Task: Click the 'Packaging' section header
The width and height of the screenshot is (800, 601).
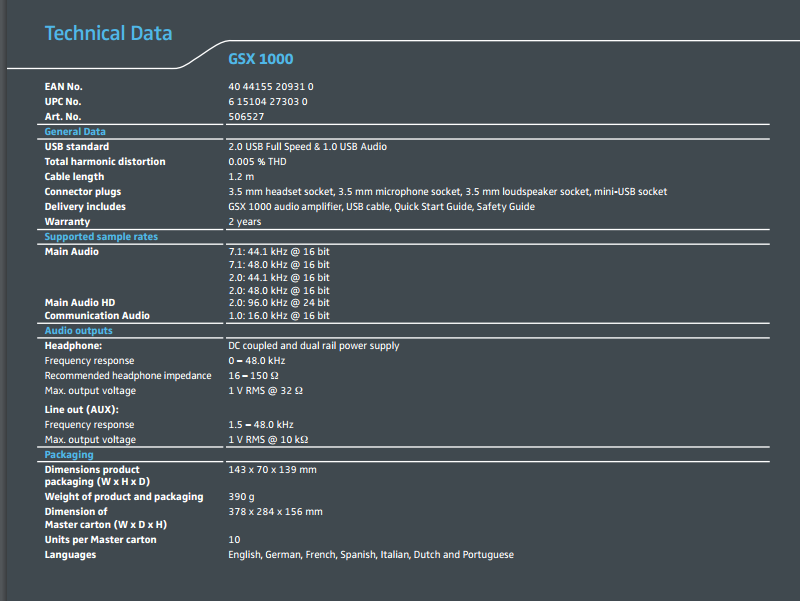Action: (x=69, y=455)
